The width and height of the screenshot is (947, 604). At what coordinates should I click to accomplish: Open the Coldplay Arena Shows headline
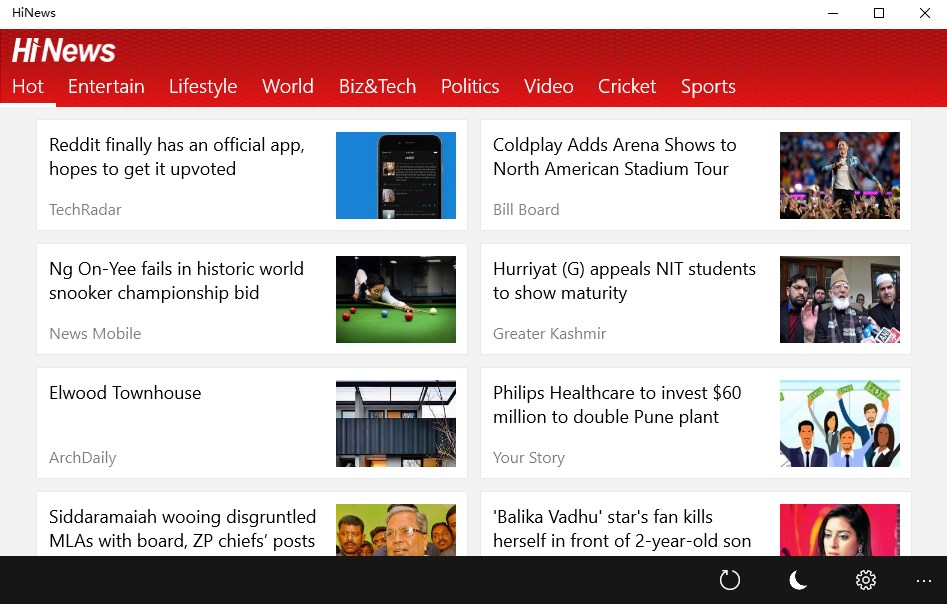point(615,157)
